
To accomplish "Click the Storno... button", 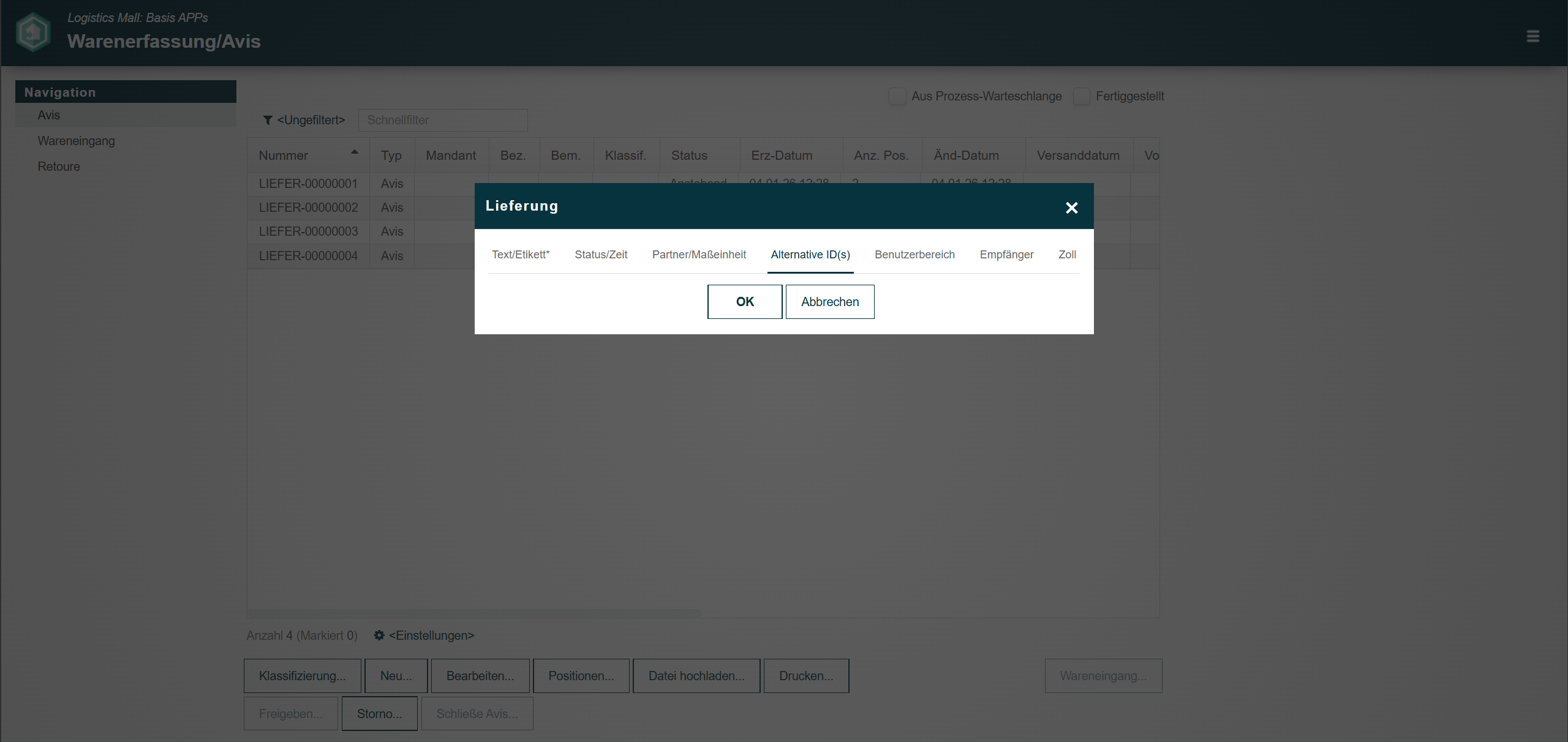I will (x=380, y=714).
